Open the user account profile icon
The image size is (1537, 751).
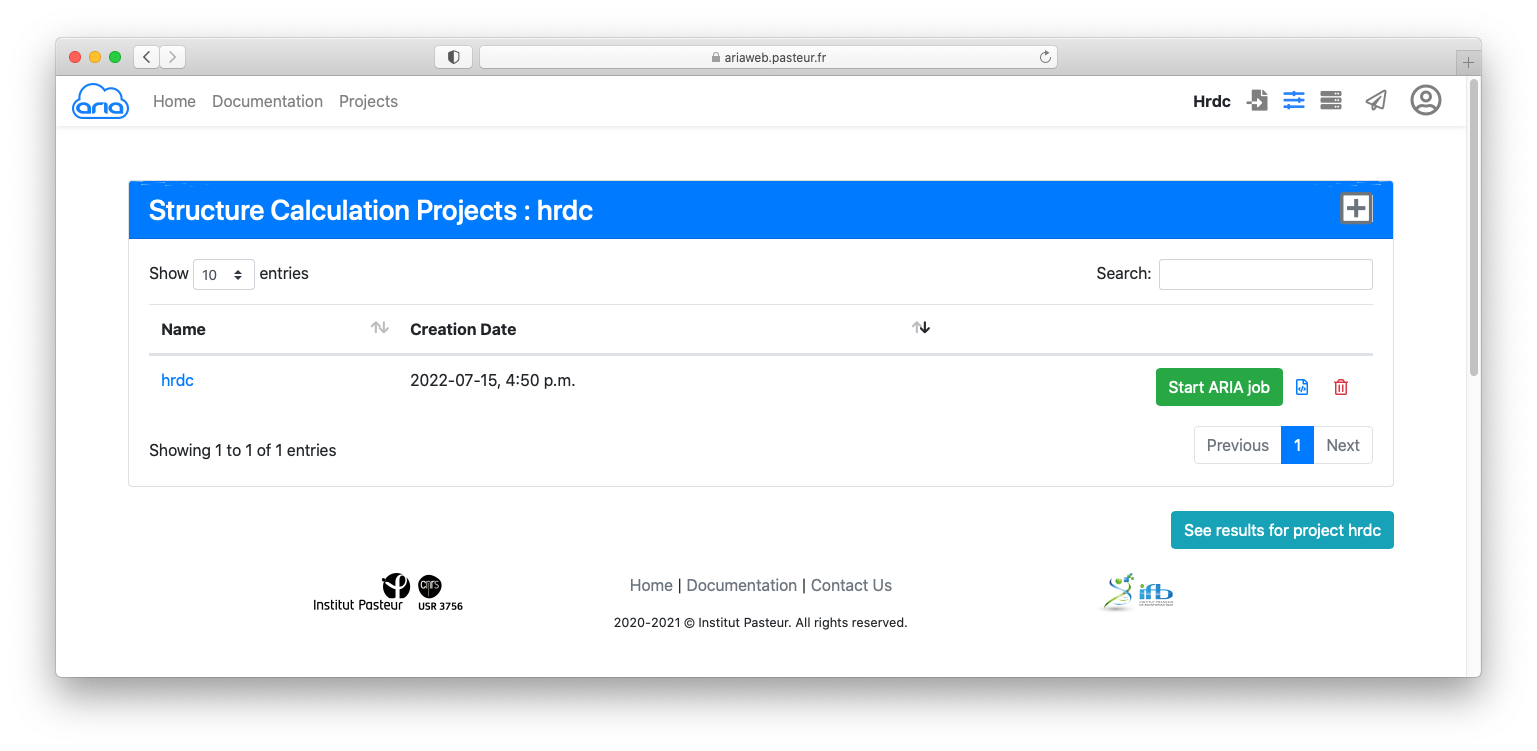click(x=1425, y=100)
